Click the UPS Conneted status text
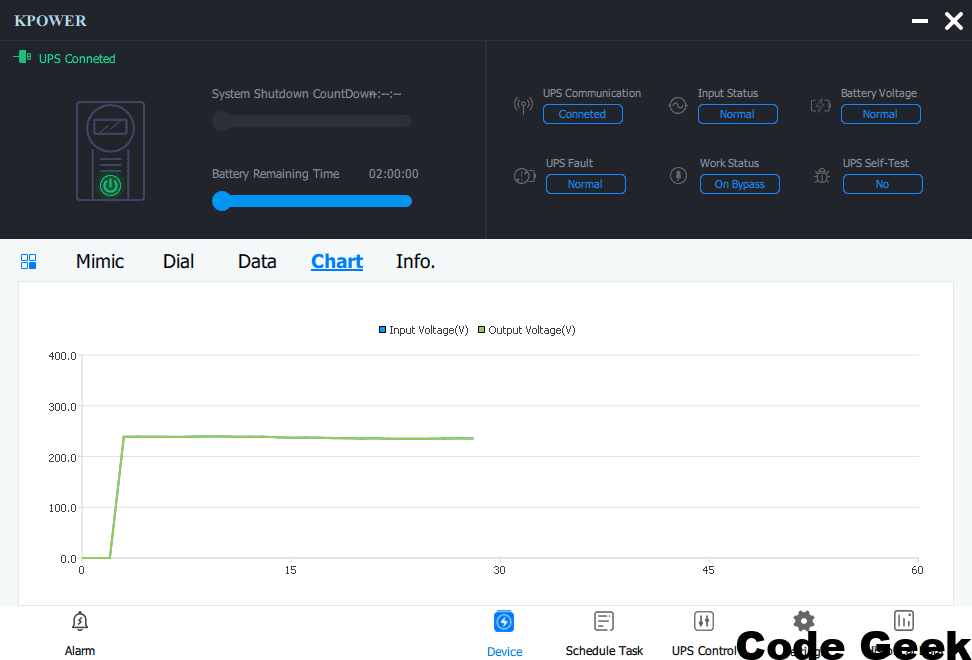The width and height of the screenshot is (972, 660). tap(77, 59)
